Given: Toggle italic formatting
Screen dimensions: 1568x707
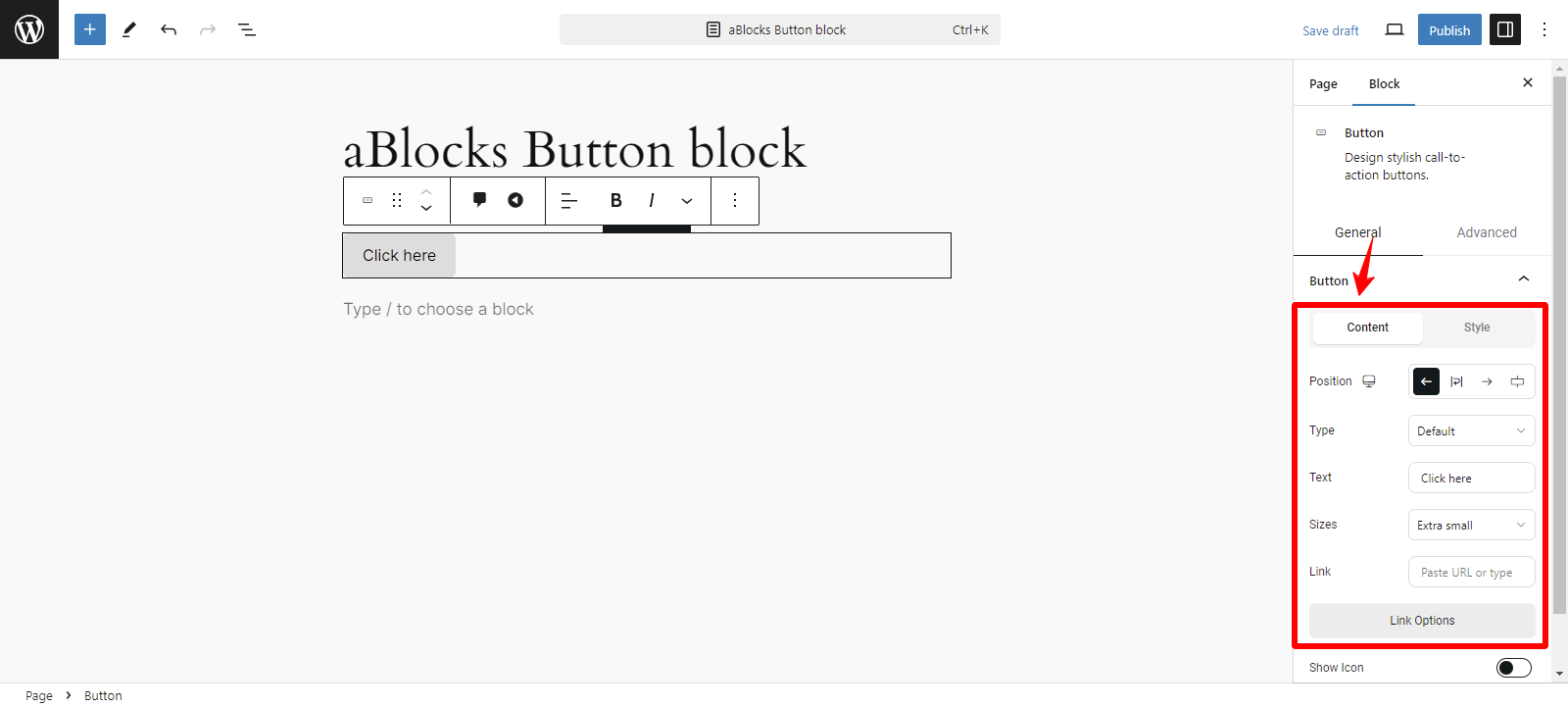Looking at the screenshot, I should click(652, 200).
